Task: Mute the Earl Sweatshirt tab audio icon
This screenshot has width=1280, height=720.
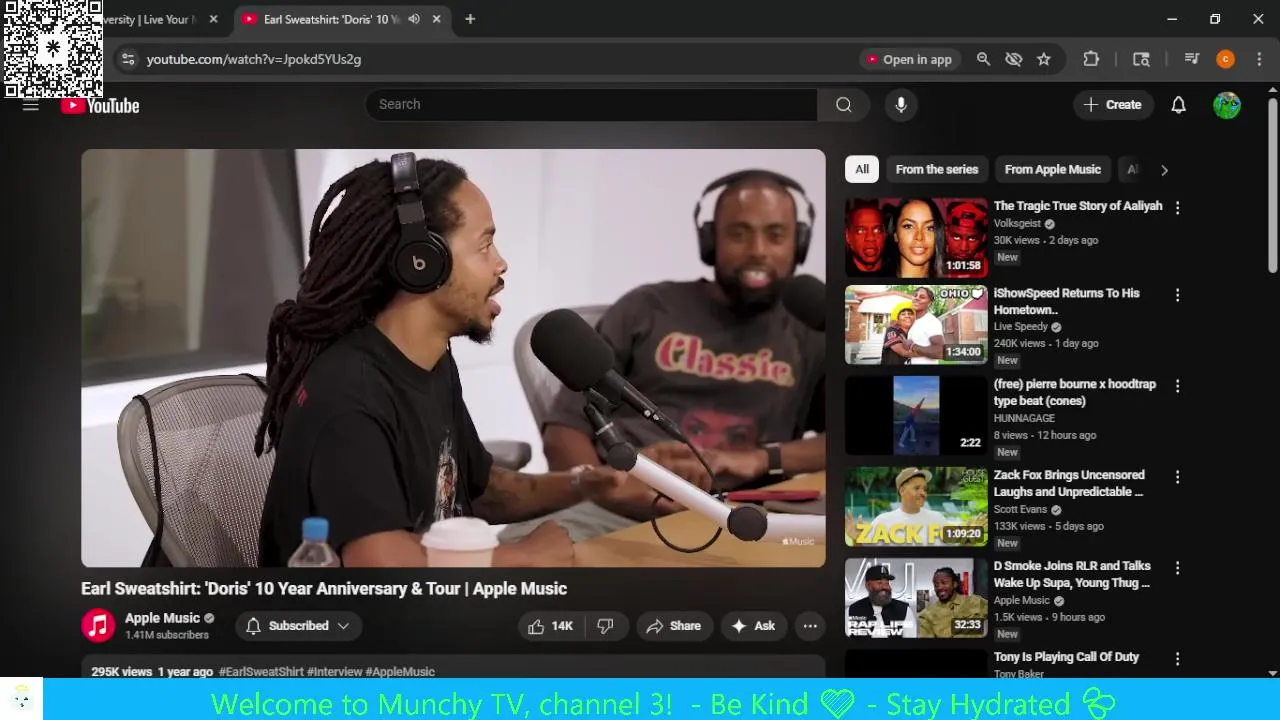Action: (x=414, y=19)
